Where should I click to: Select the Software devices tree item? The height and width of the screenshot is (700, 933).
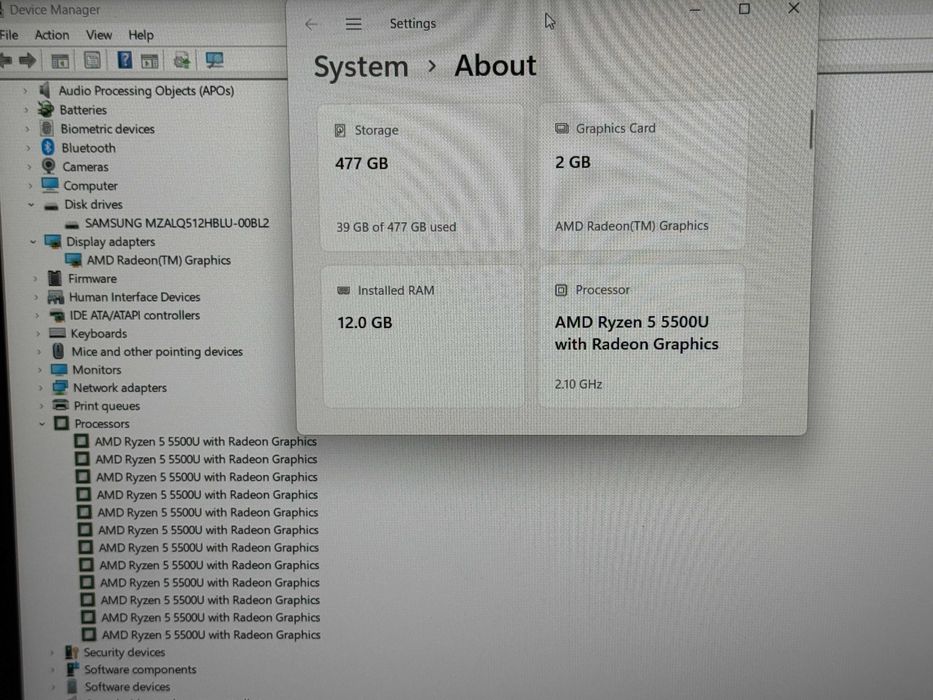pyautogui.click(x=127, y=687)
